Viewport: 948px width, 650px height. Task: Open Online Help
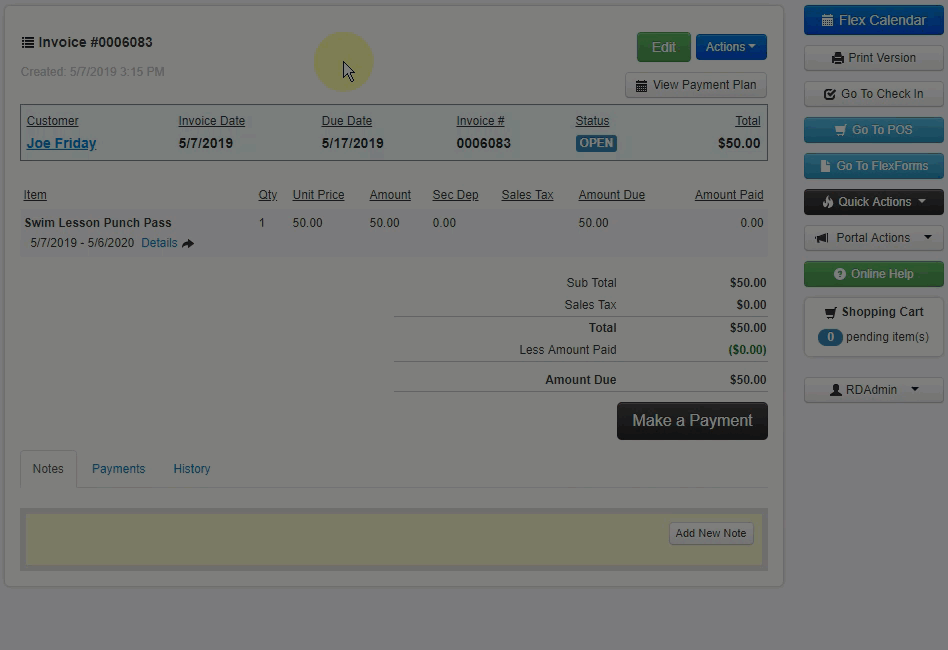point(873,274)
